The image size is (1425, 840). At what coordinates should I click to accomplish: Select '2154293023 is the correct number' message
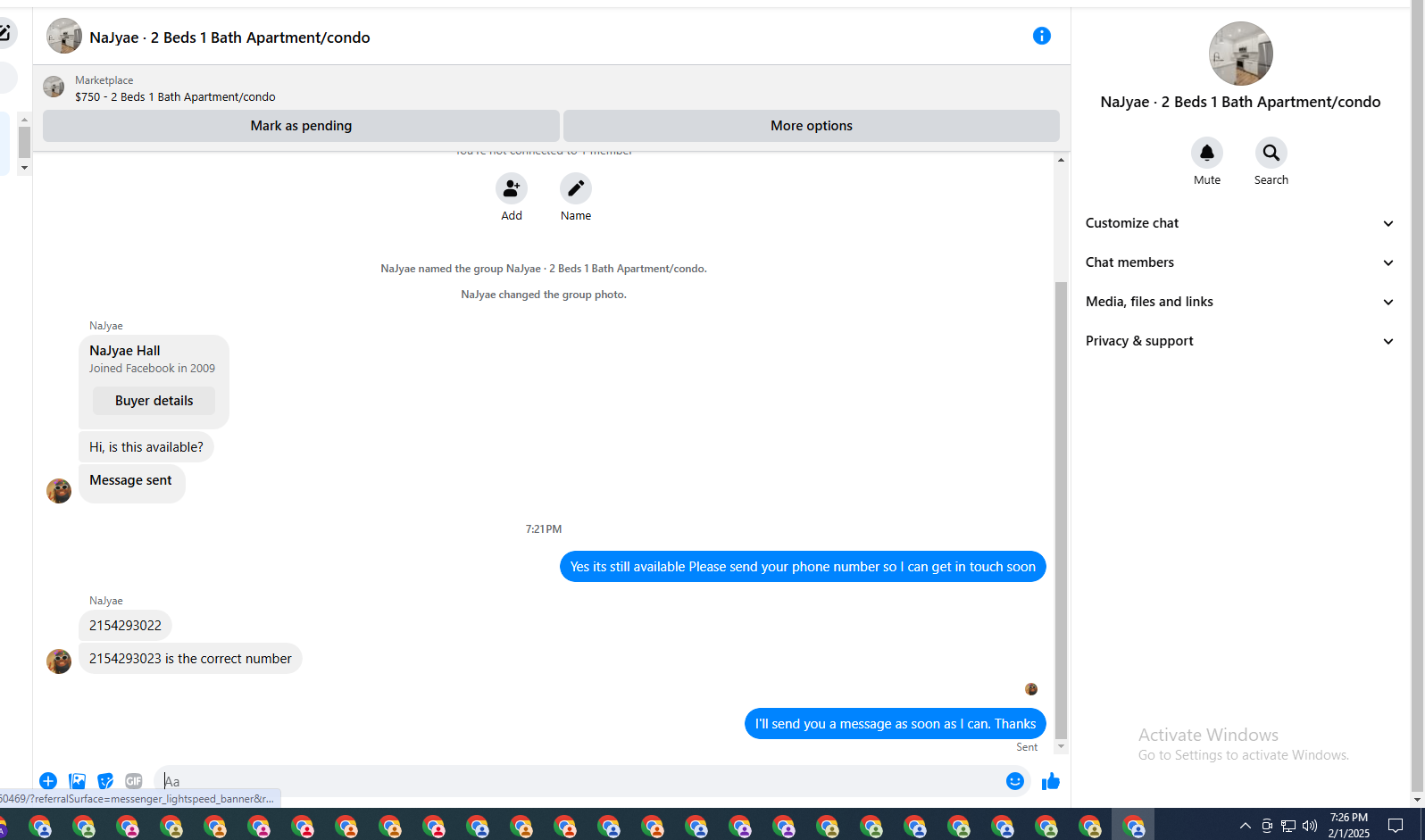pyautogui.click(x=190, y=659)
